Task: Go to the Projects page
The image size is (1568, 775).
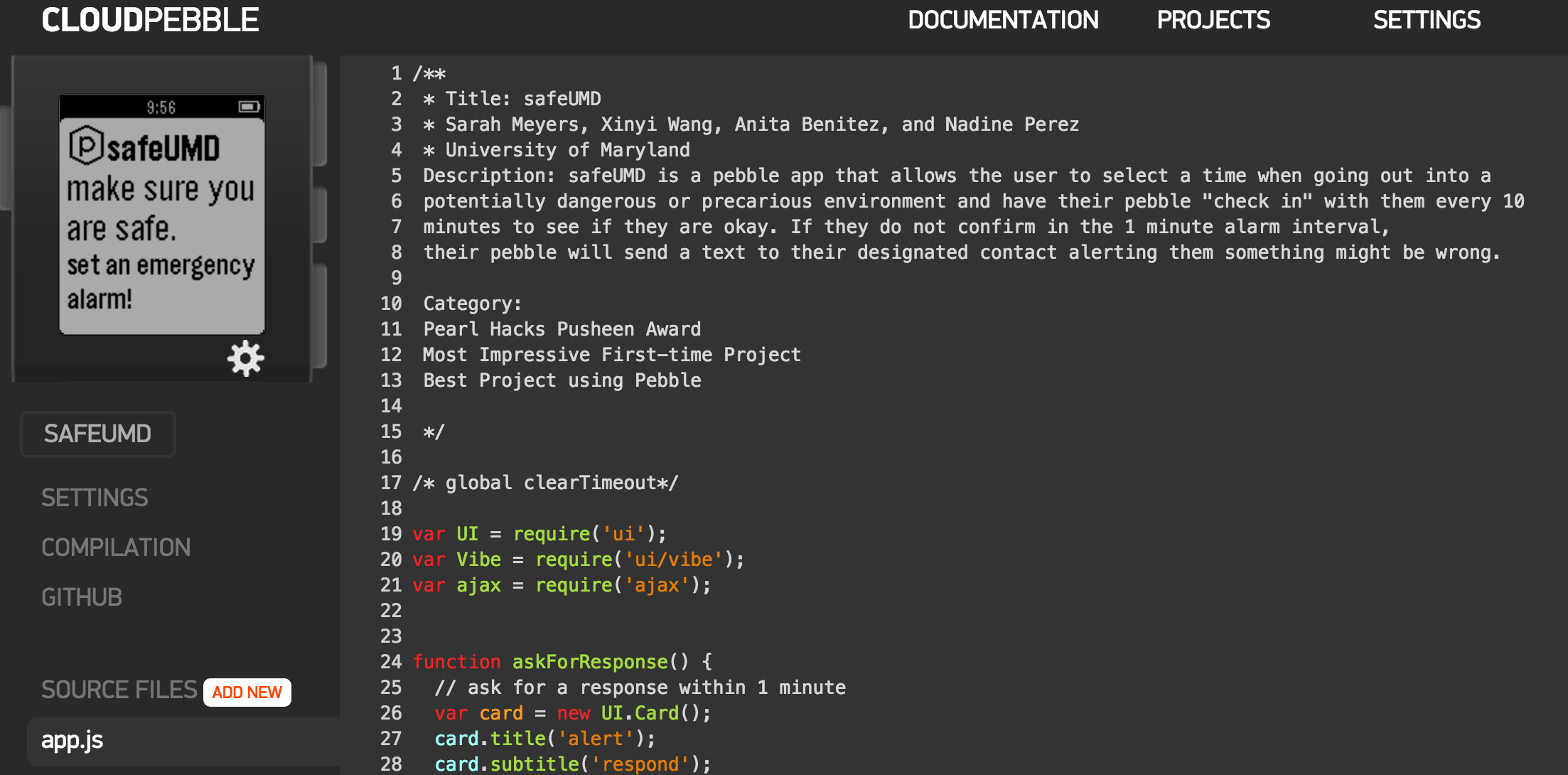Action: tap(1213, 20)
